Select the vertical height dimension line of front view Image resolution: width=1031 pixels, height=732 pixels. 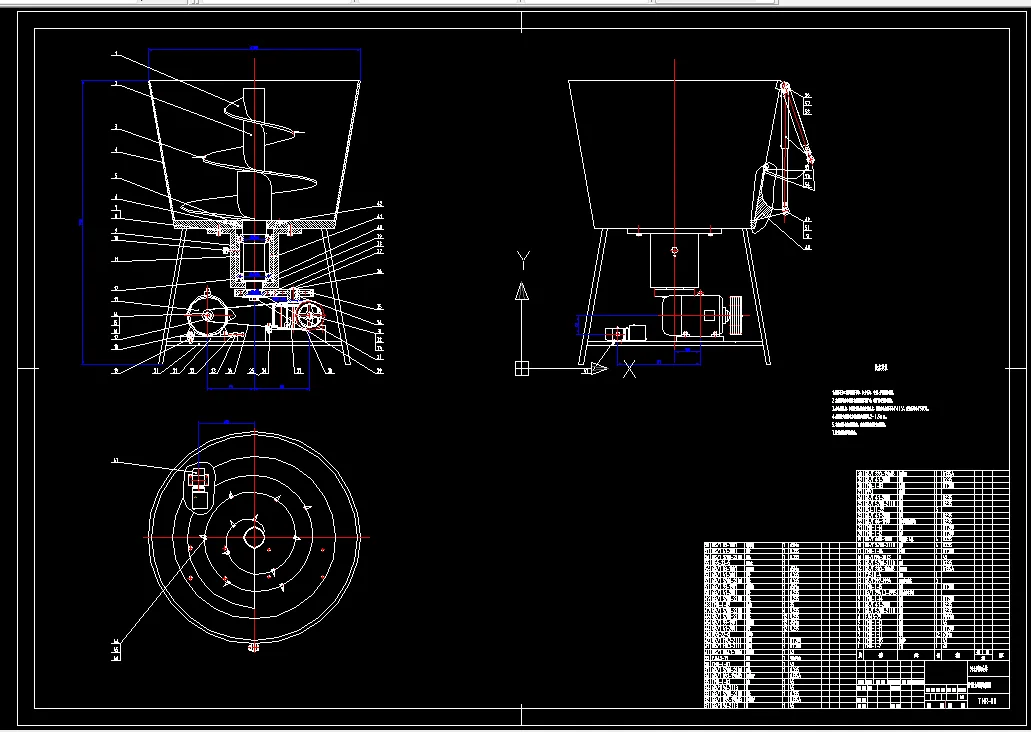83,222
